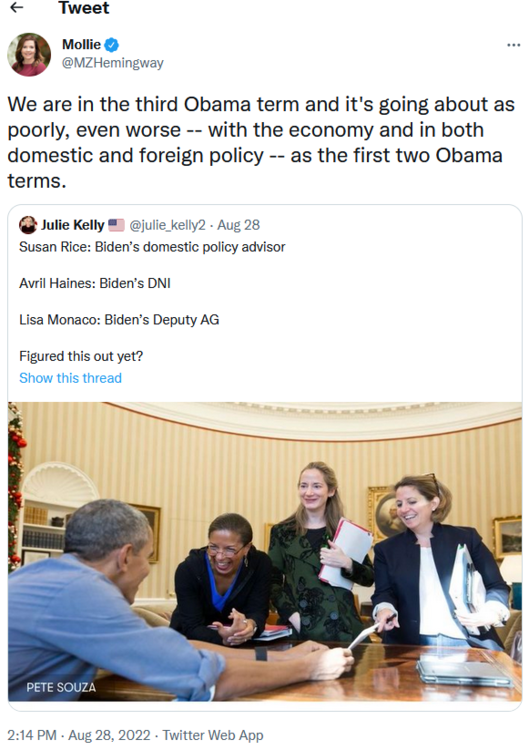Viewport: 529px width, 750px height.
Task: Click the Tweet header title
Action: click(x=84, y=8)
